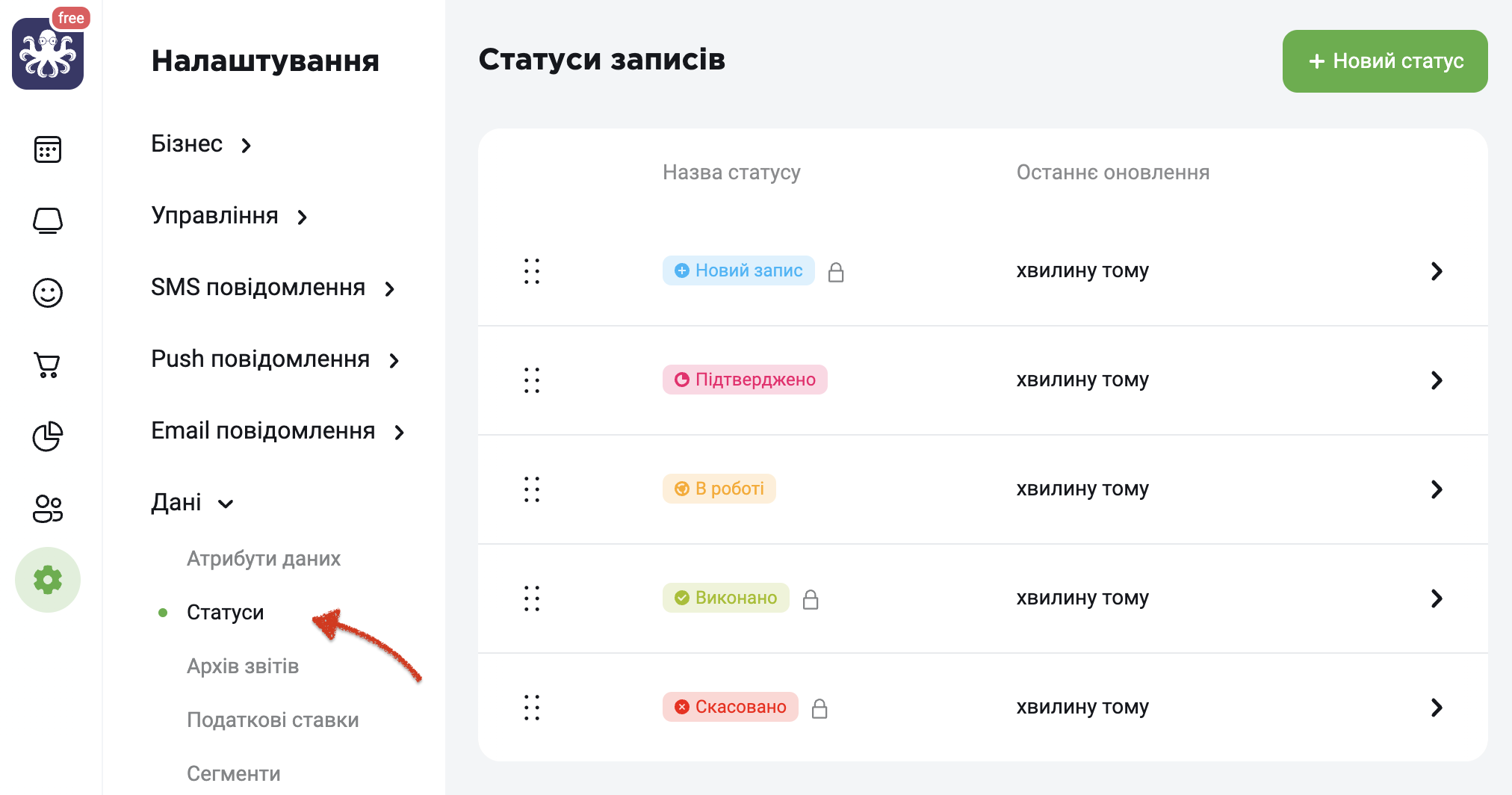Click хвилину тому in Виконано row
This screenshot has height=795, width=1512.
coord(1082,598)
